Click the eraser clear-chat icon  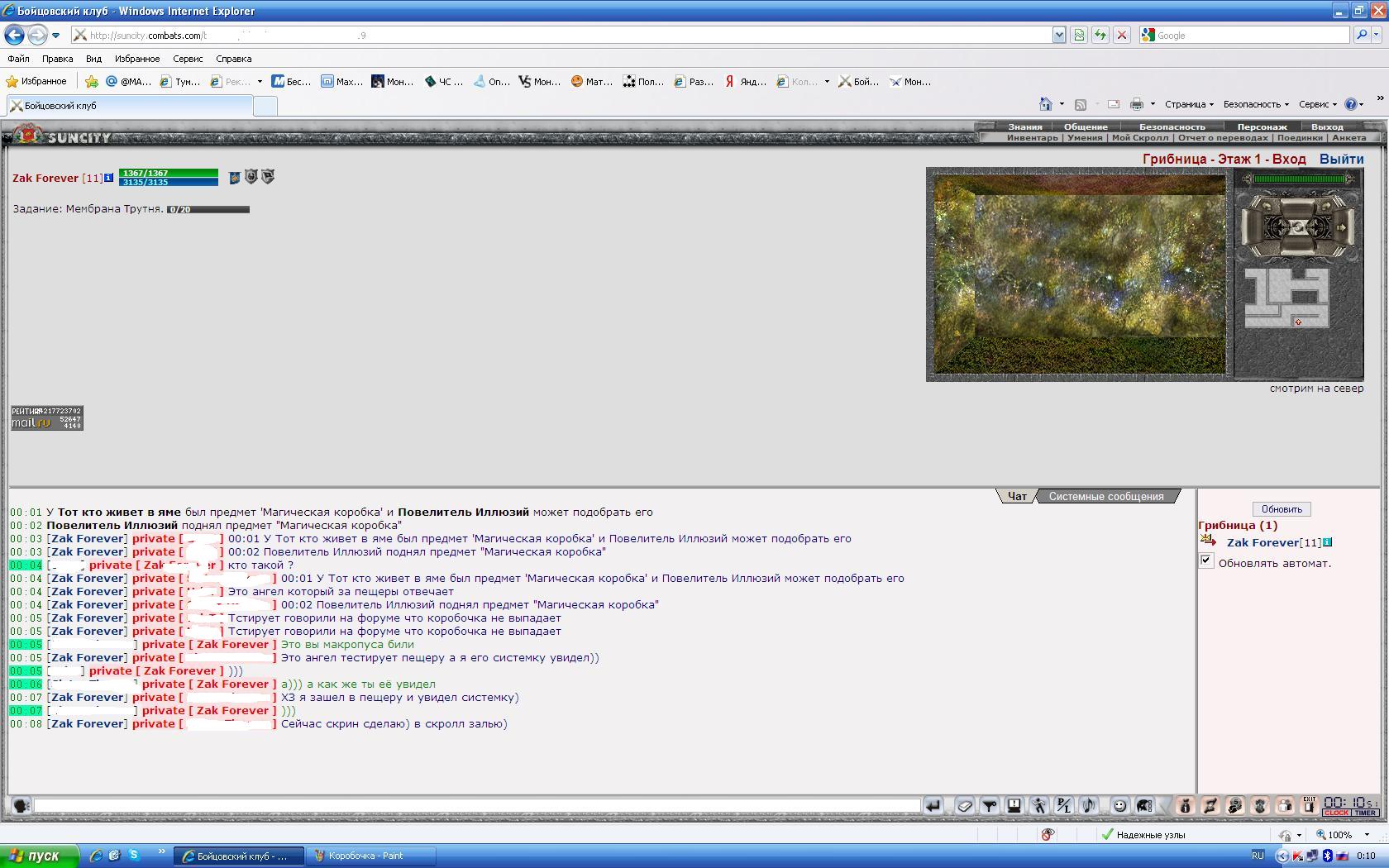tap(964, 805)
